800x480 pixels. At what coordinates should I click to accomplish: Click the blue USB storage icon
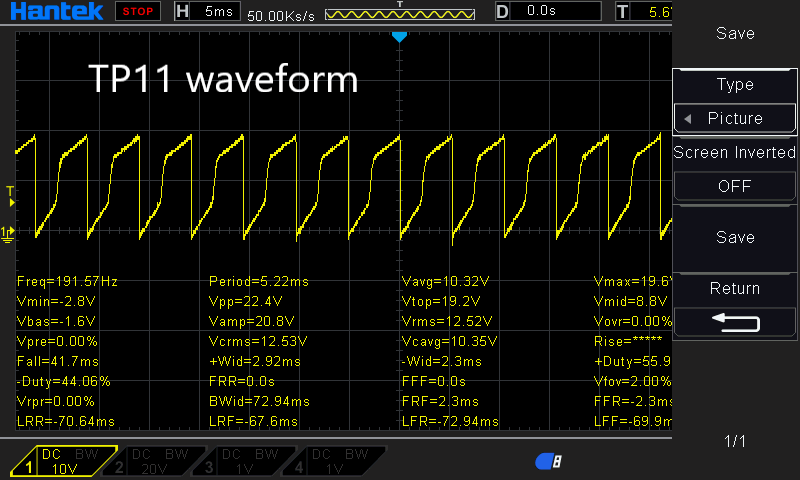[x=548, y=461]
